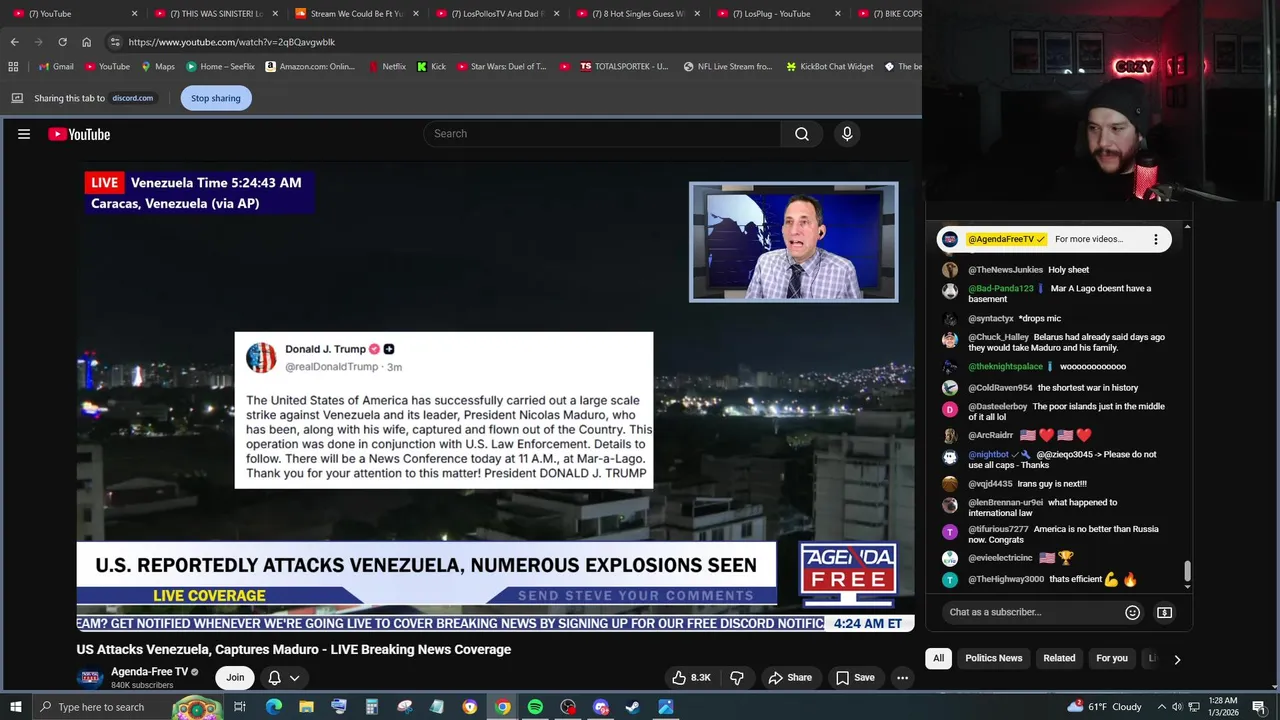The image size is (1280, 720).
Task: Open File Explorer from the taskbar
Action: point(306,707)
